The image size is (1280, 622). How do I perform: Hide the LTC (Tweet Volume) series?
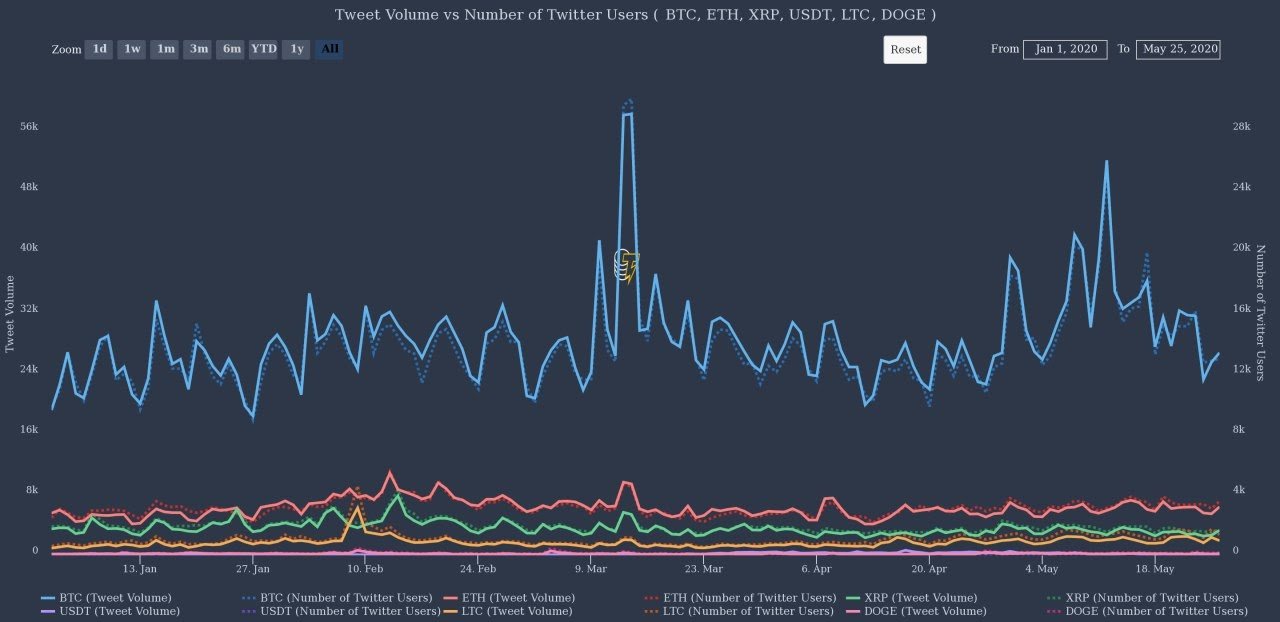coord(508,611)
